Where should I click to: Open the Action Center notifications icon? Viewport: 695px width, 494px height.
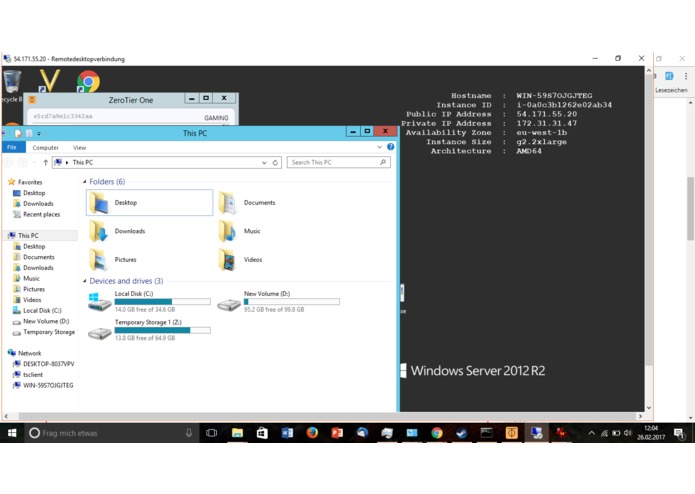click(678, 433)
